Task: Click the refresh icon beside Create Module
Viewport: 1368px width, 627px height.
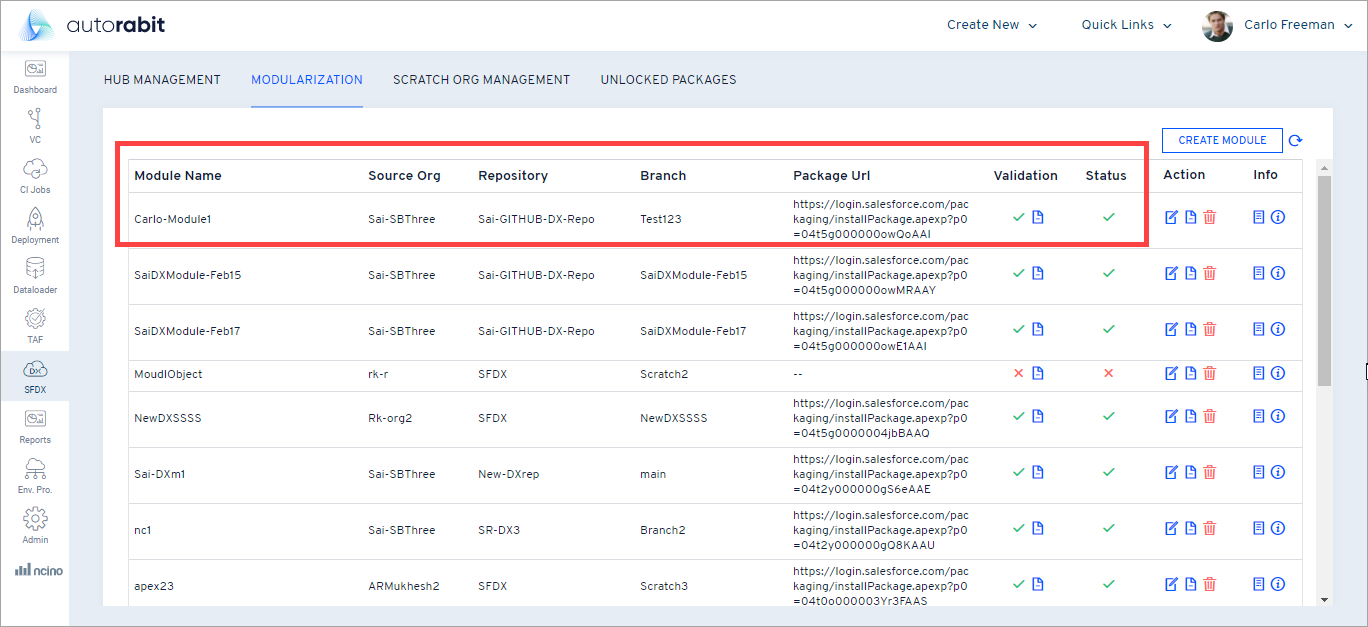Action: coord(1296,141)
